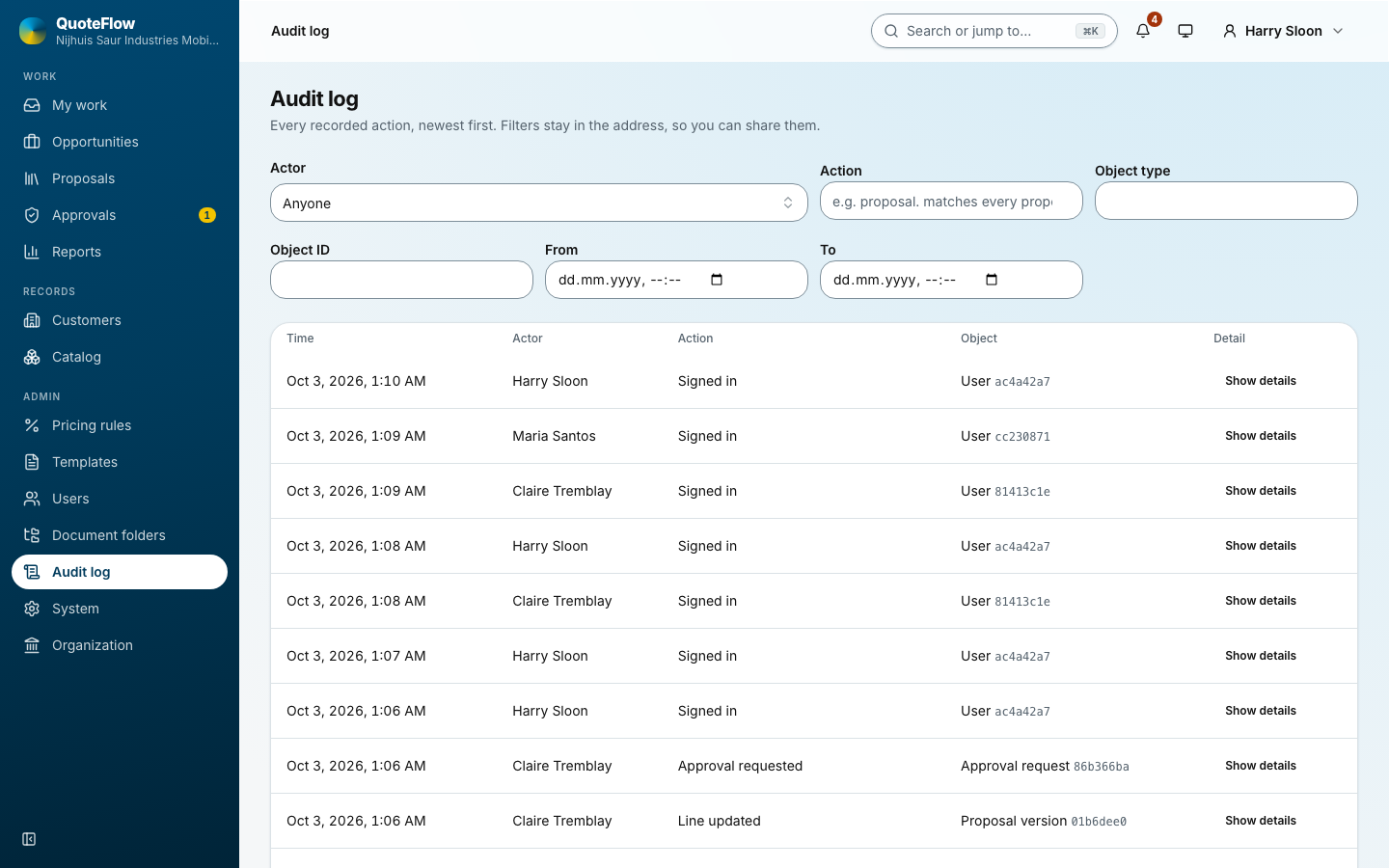Click the Time column header
The width and height of the screenshot is (1389, 868).
[300, 339]
